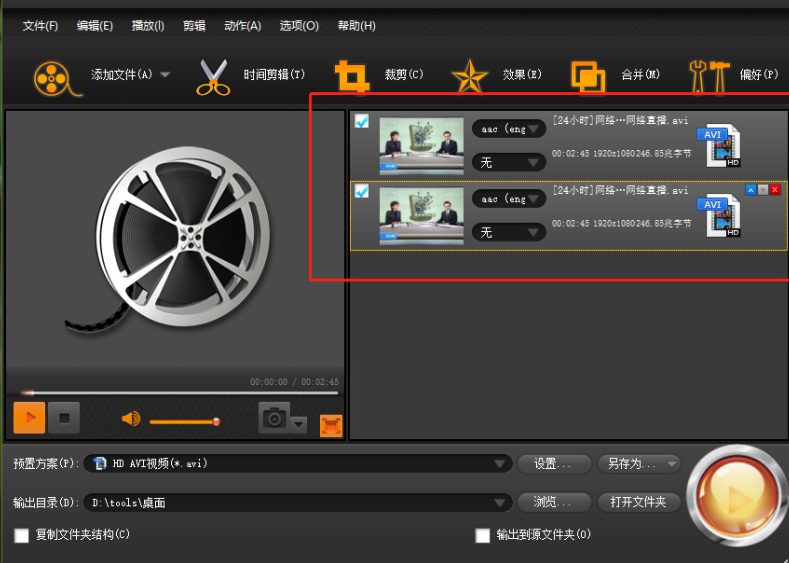The width and height of the screenshot is (789, 563).
Task: Open the scissors time-clip tool
Action: 213,77
